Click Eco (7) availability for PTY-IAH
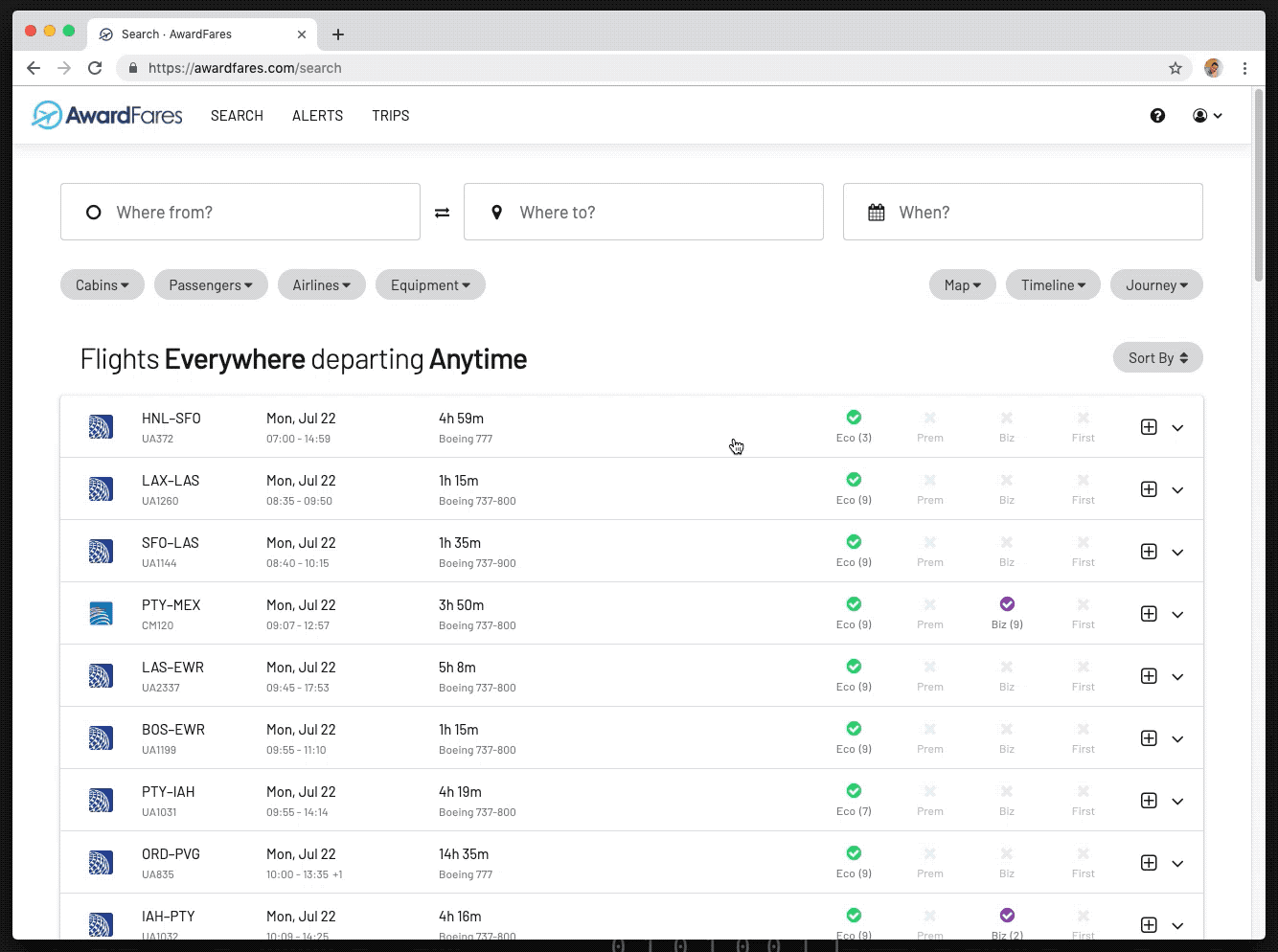This screenshot has height=952, width=1278. pos(854,801)
